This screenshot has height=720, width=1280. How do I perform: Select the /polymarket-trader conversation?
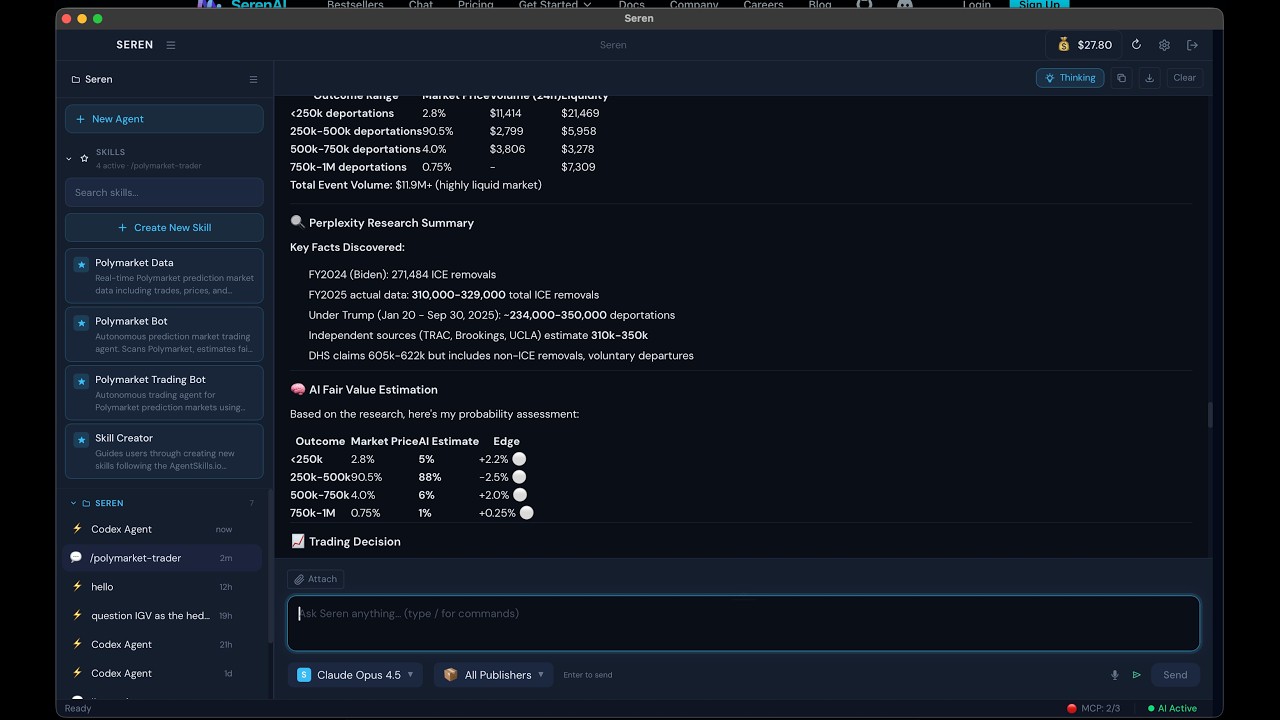pyautogui.click(x=163, y=558)
